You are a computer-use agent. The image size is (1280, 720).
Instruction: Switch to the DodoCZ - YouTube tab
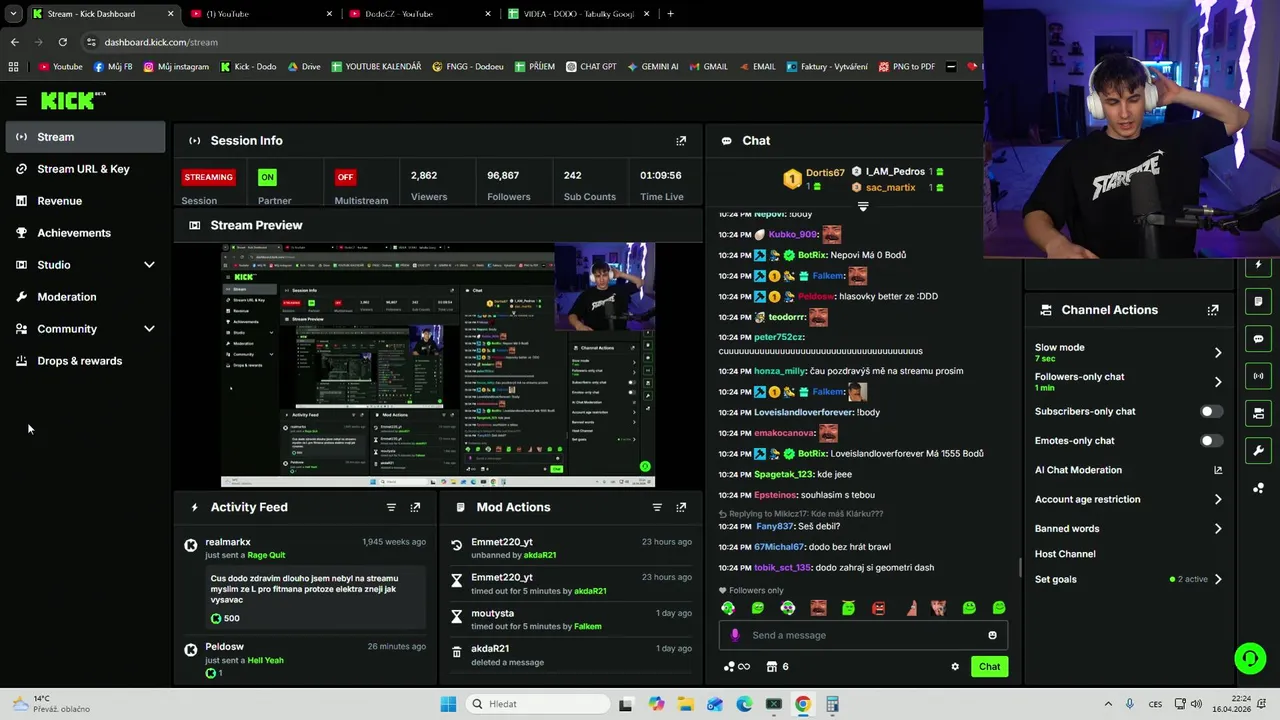420,14
